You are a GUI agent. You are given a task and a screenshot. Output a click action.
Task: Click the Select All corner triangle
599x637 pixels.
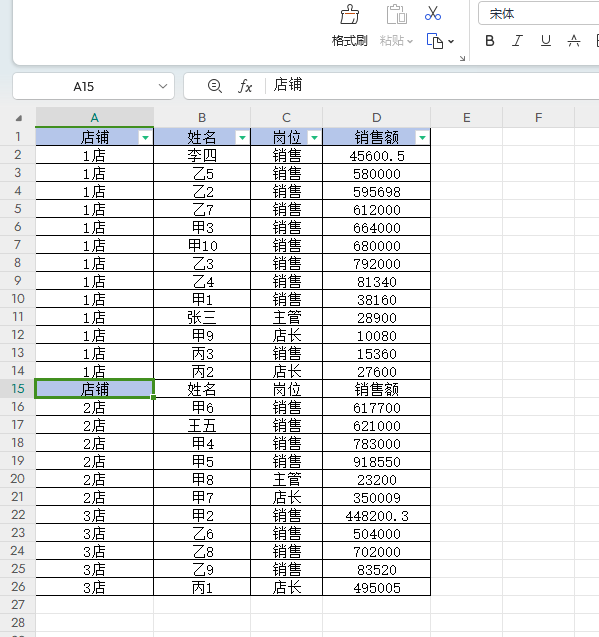[x=18, y=118]
